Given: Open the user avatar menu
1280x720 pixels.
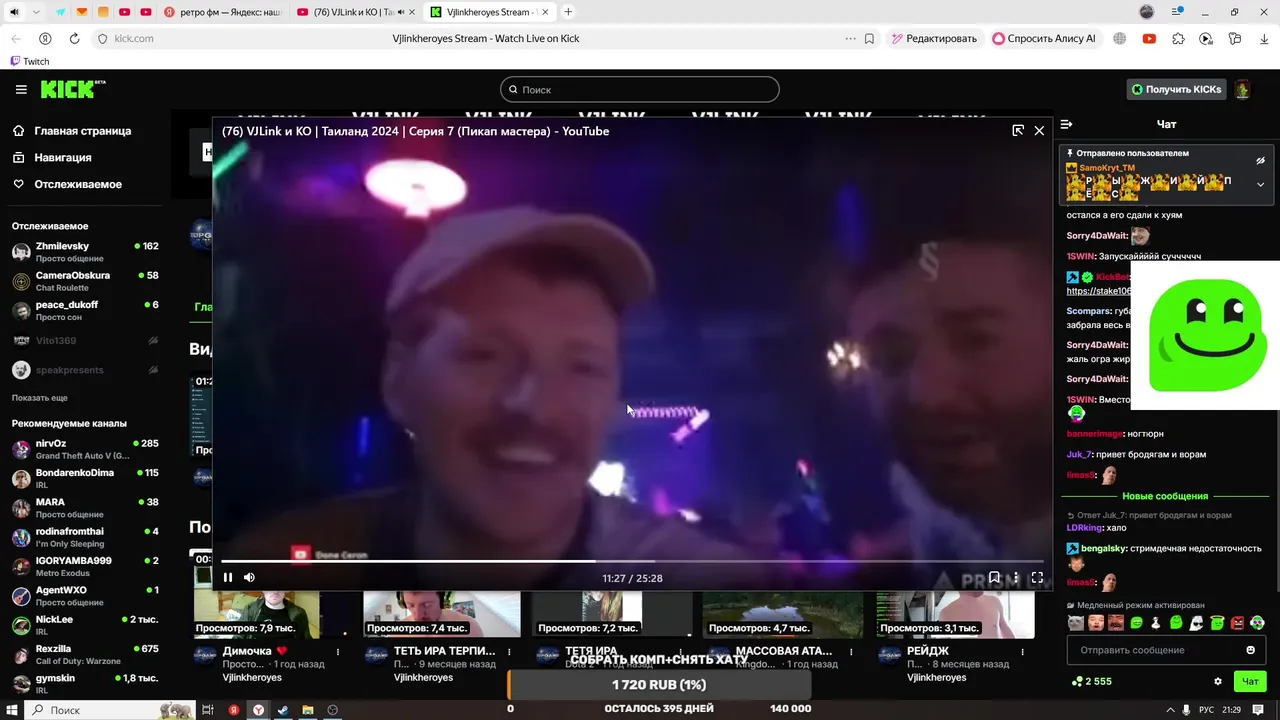Looking at the screenshot, I should (1243, 89).
